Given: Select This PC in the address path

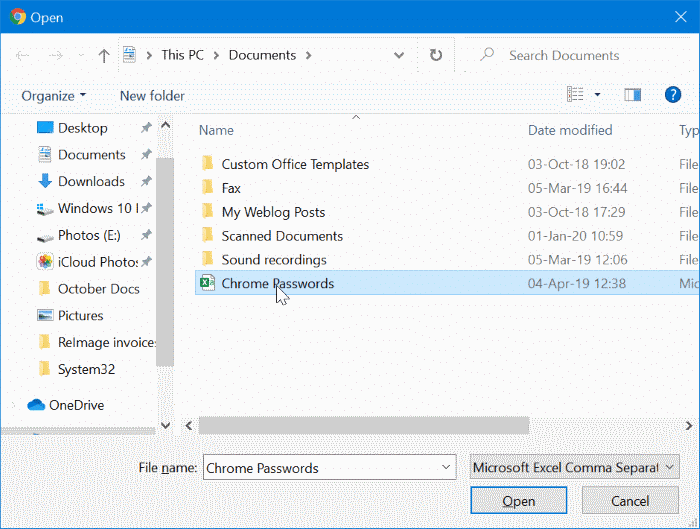Looking at the screenshot, I should click(182, 55).
